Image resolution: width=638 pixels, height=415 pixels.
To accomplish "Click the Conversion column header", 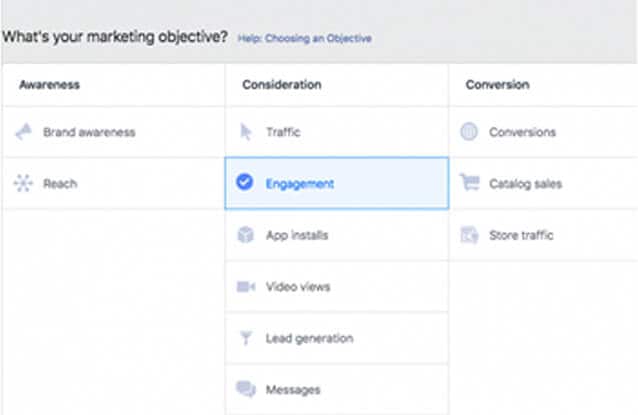I will click(x=497, y=85).
